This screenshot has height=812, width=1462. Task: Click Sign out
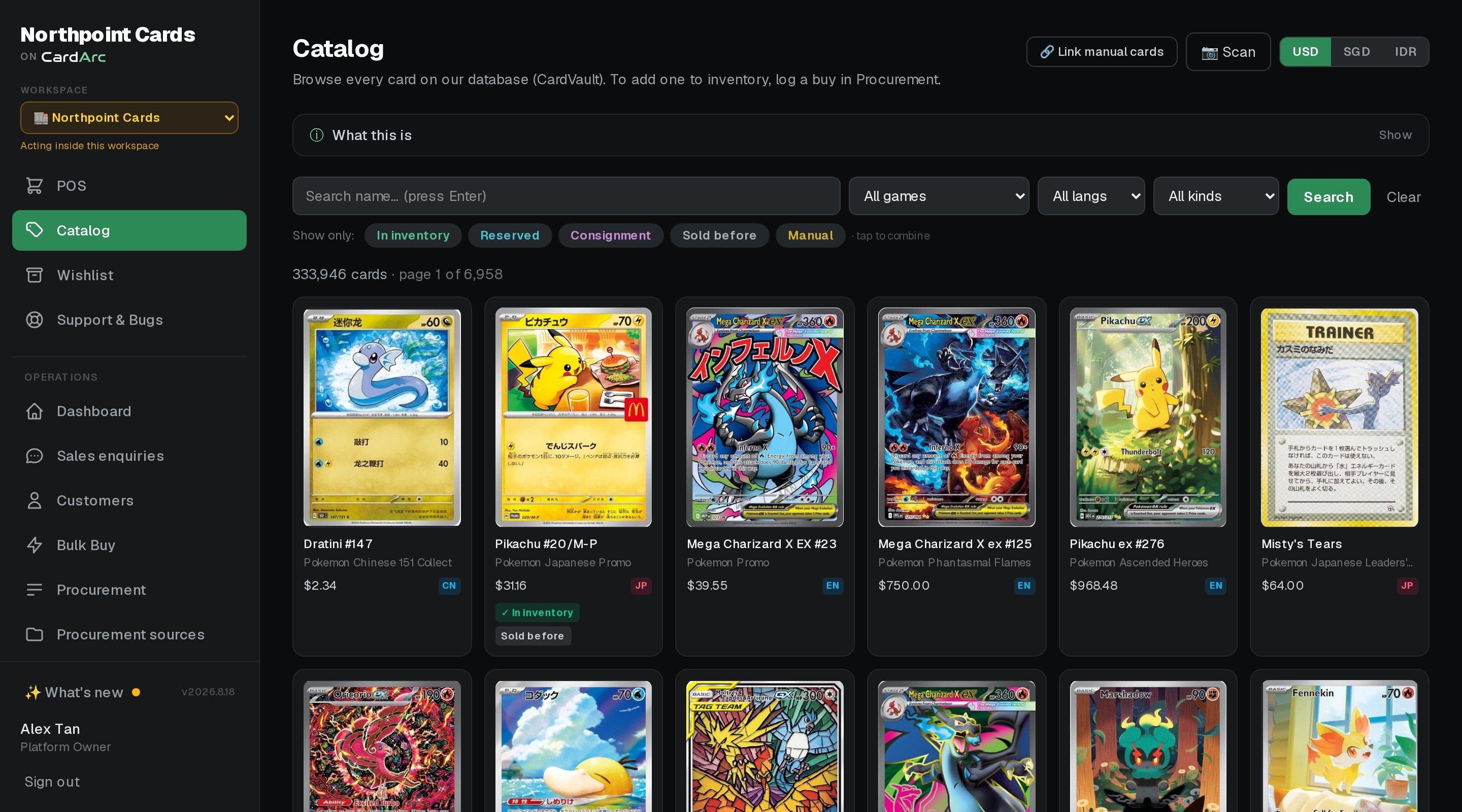(52, 782)
